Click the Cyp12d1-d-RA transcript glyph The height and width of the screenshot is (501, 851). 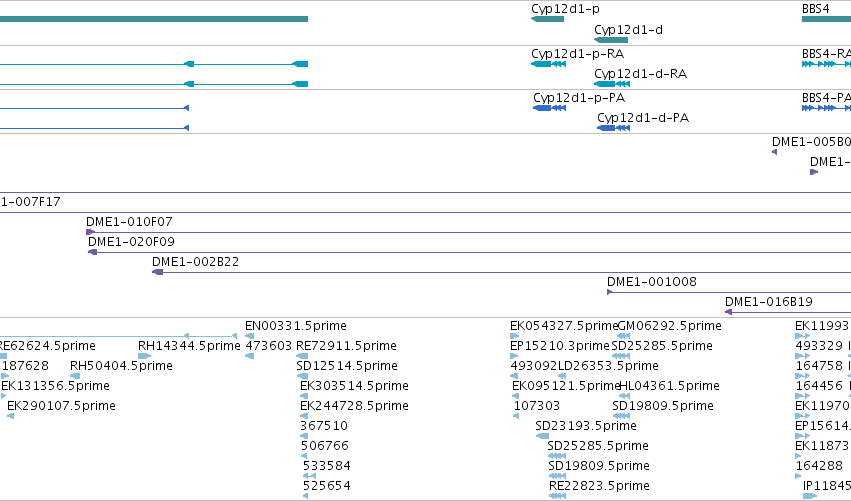click(x=612, y=84)
